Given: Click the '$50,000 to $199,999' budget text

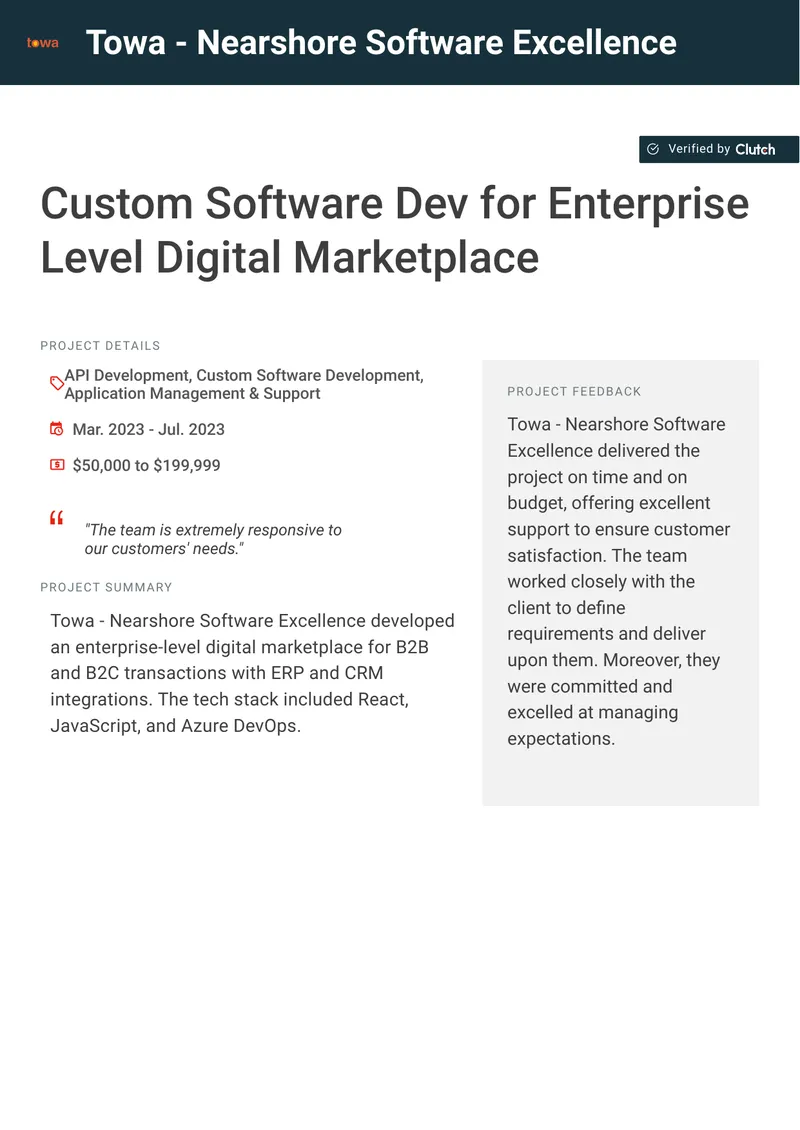Looking at the screenshot, I should coord(146,466).
